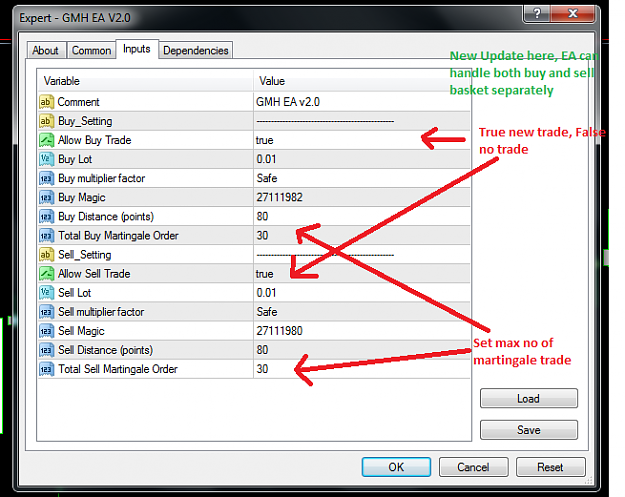Select the Buy Magic variable name
This screenshot has height=497, width=625.
82,198
